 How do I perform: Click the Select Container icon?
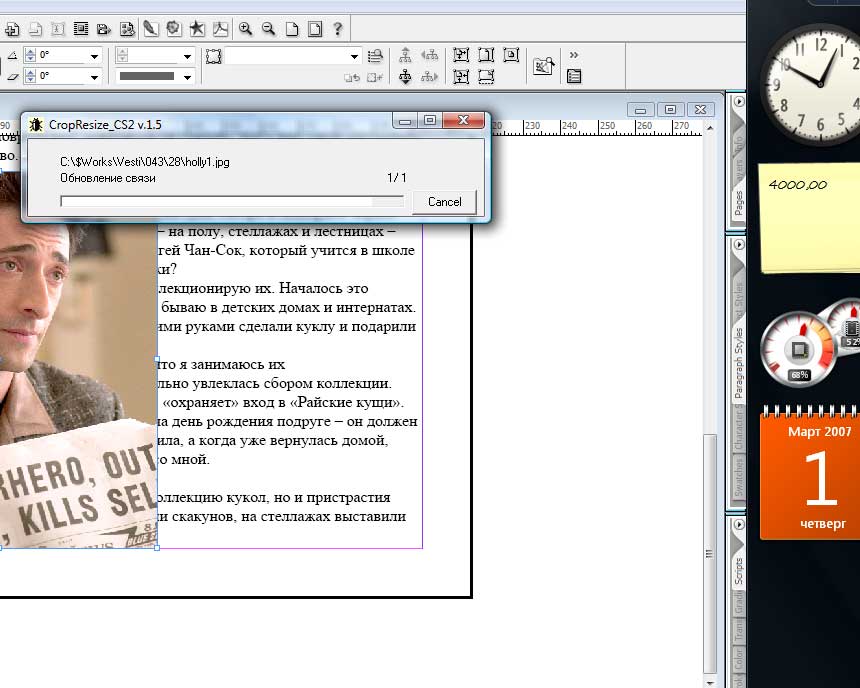(x=405, y=55)
